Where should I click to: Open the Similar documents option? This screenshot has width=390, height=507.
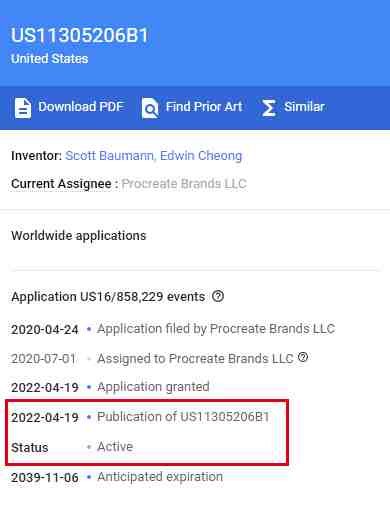304,107
